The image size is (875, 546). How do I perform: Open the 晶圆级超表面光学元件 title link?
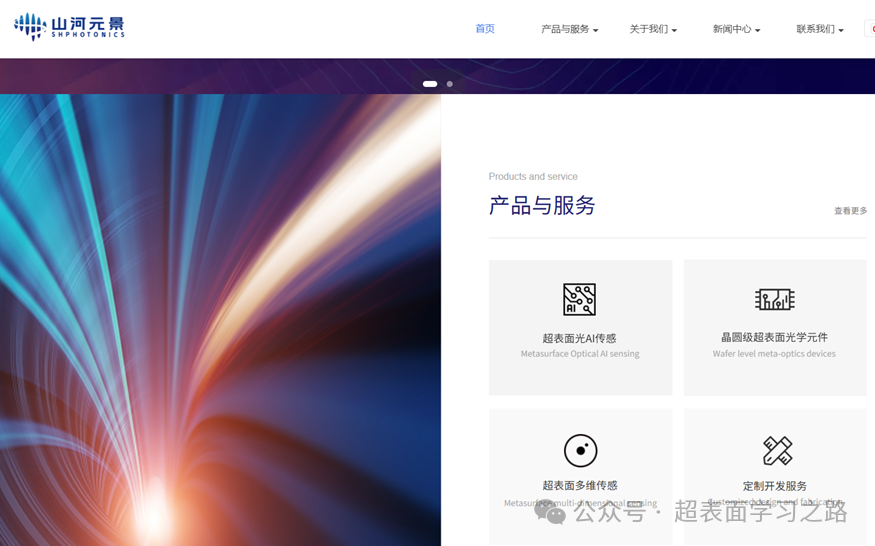pyautogui.click(x=775, y=337)
